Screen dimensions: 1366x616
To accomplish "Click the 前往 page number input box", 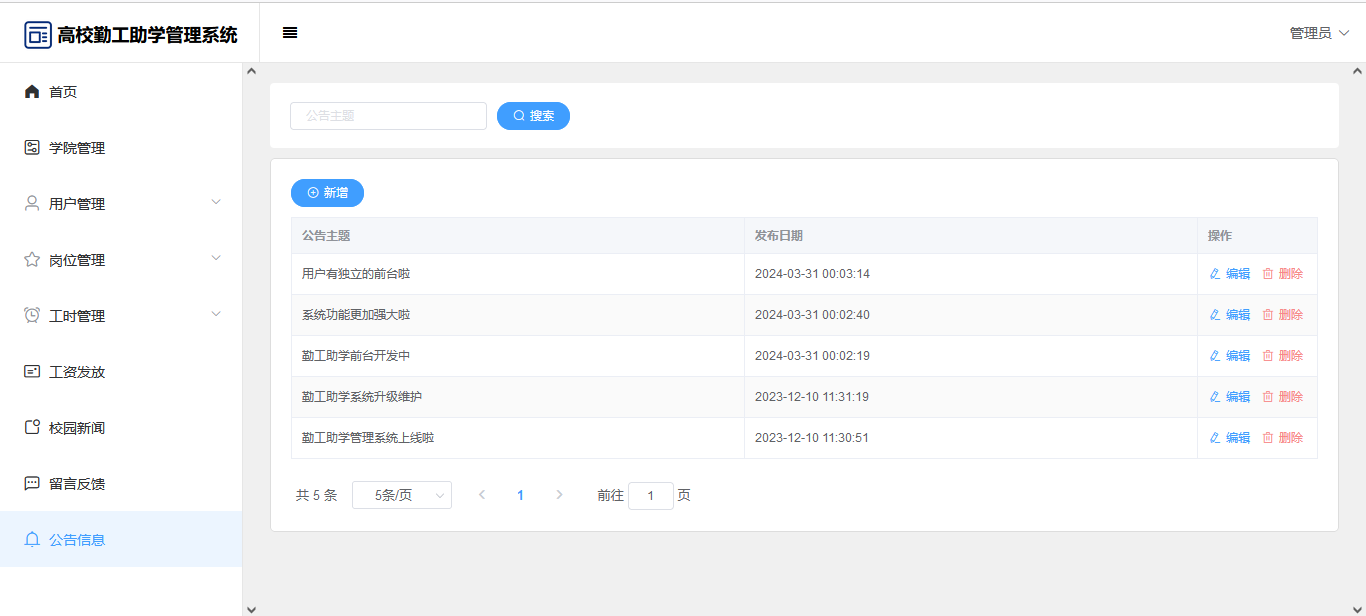I will (x=651, y=496).
